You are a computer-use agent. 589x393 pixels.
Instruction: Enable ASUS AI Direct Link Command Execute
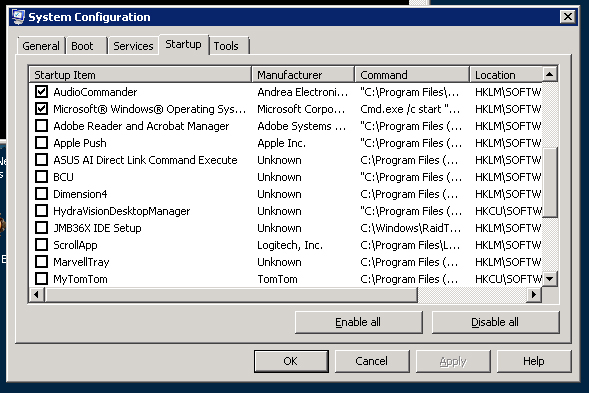coord(41,160)
